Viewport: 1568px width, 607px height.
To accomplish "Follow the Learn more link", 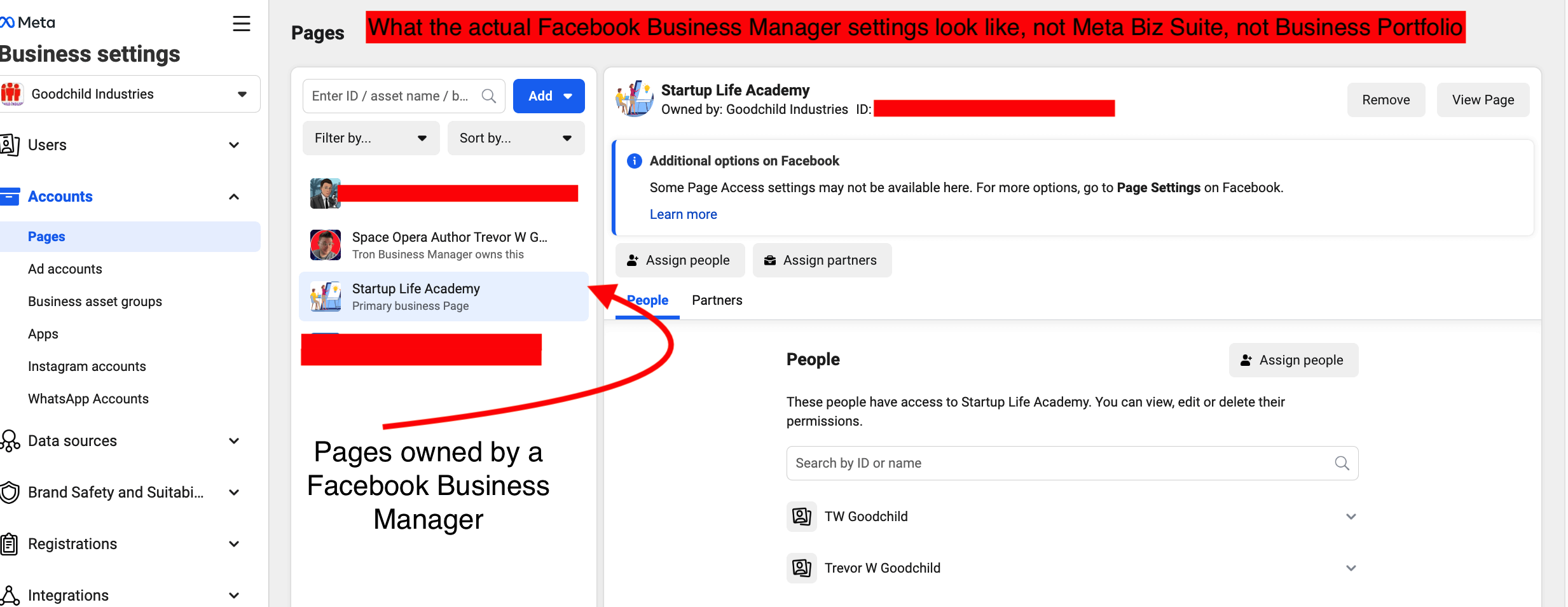I will [x=683, y=214].
